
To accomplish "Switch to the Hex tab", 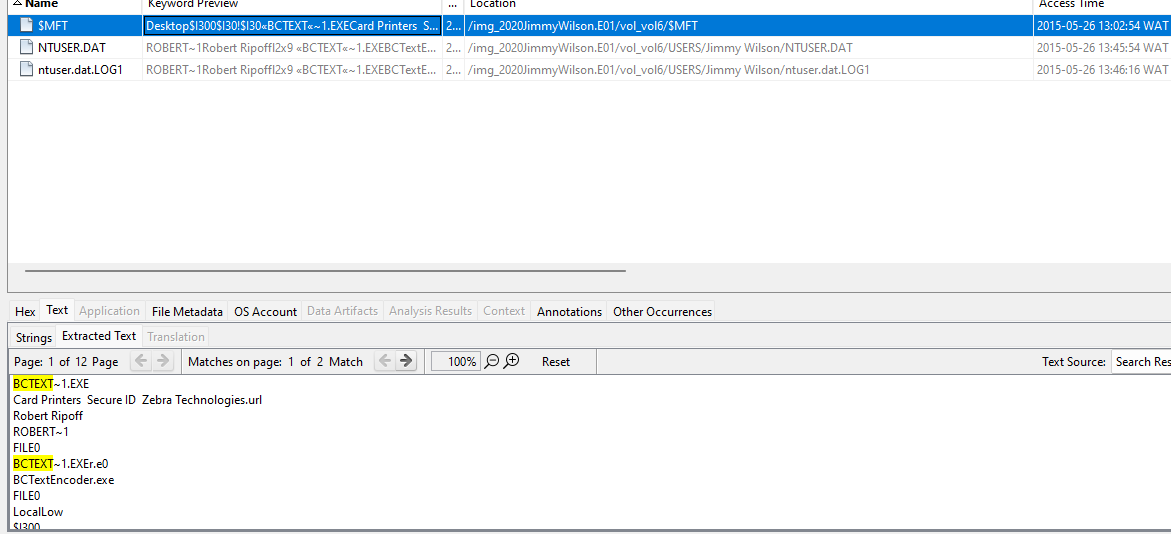I will pos(25,311).
